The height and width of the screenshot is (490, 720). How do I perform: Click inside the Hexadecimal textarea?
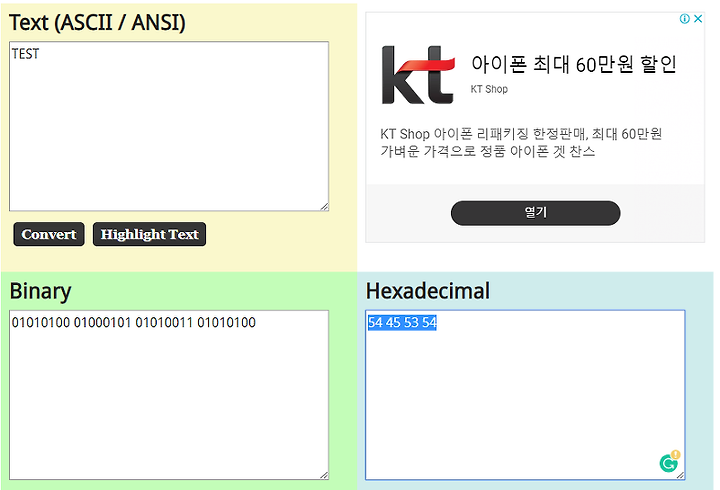pos(525,395)
